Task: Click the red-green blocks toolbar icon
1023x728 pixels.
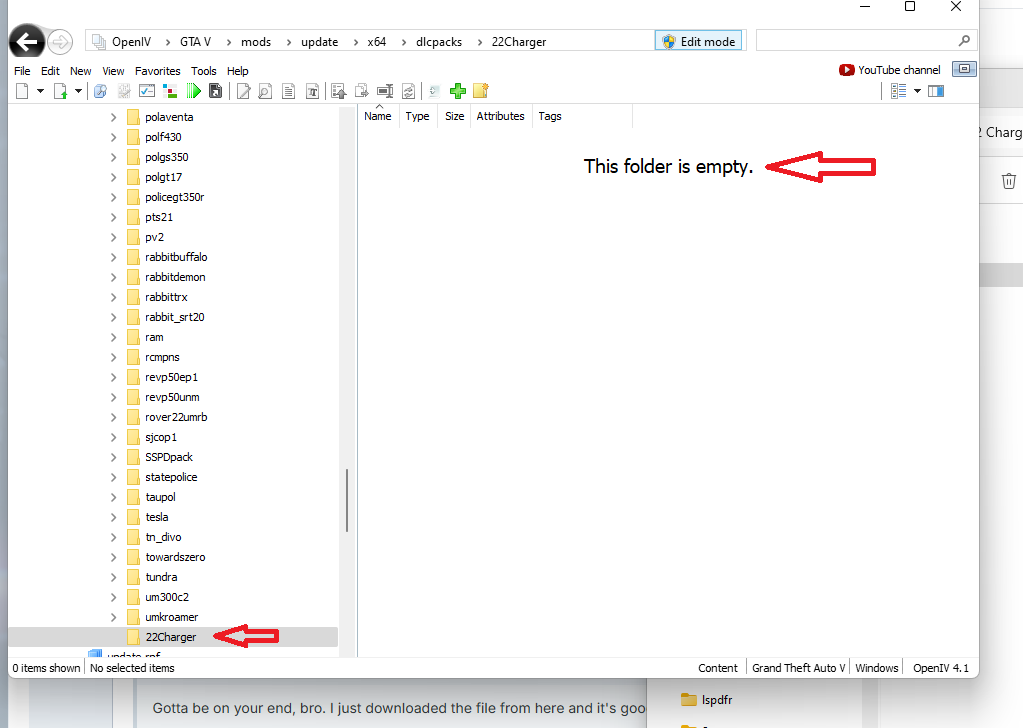Action: (x=170, y=91)
